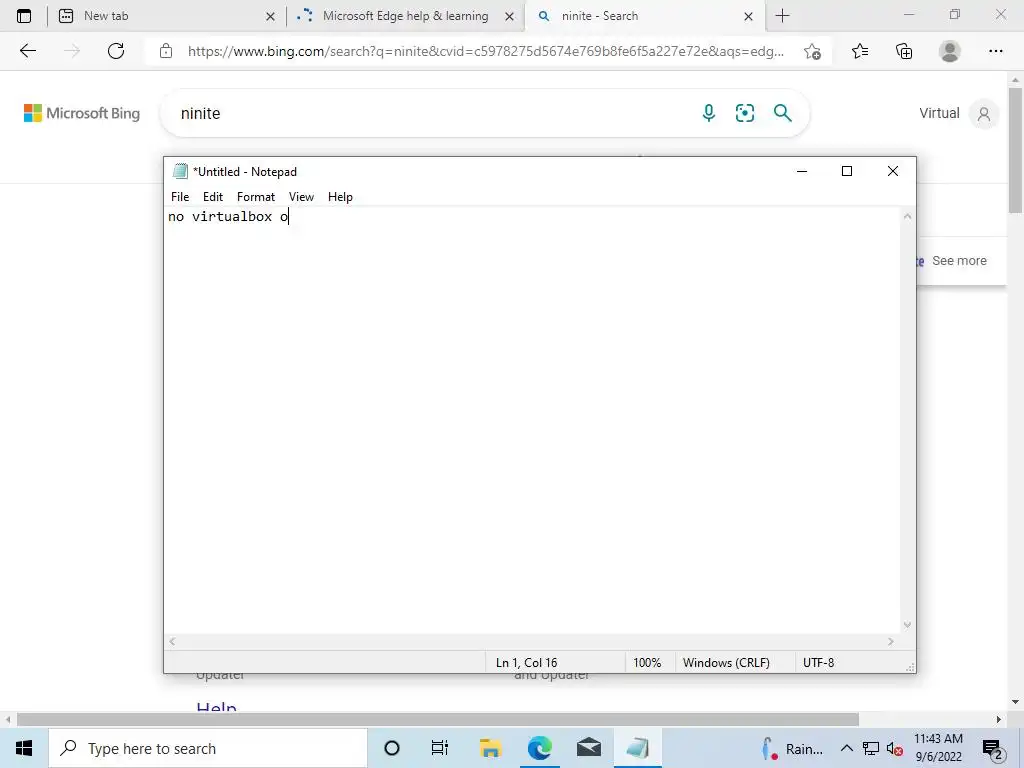Open Edge profile avatar
This screenshot has width=1024, height=768.
950,51
